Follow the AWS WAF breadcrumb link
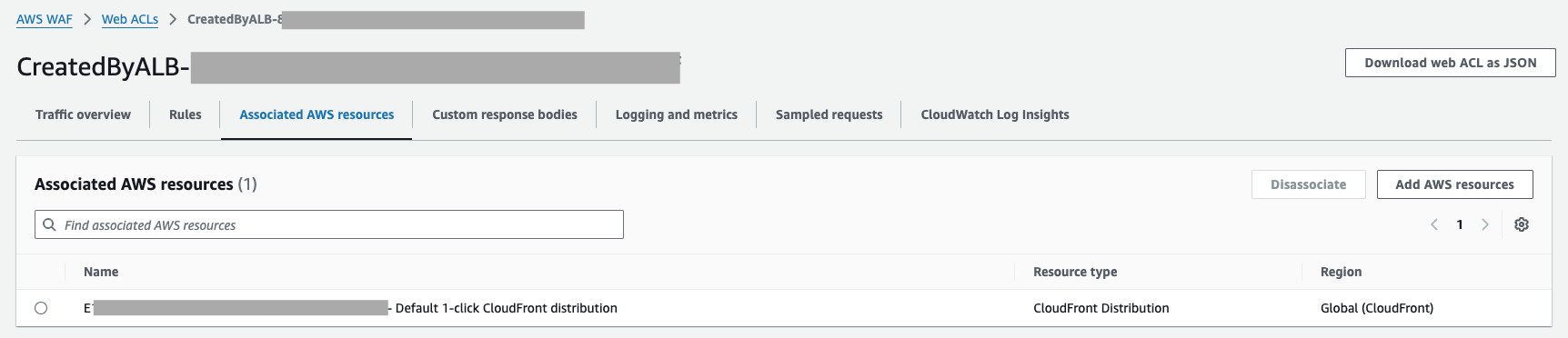Image resolution: width=1568 pixels, height=338 pixels. pos(45,19)
